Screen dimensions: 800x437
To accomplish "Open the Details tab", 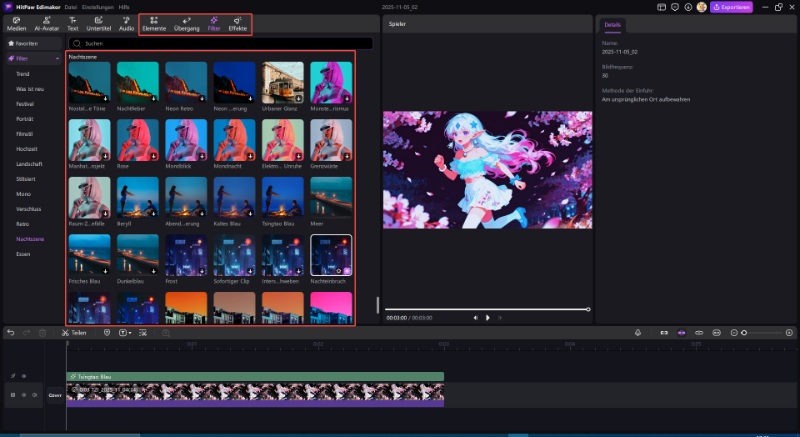I will click(x=612, y=24).
